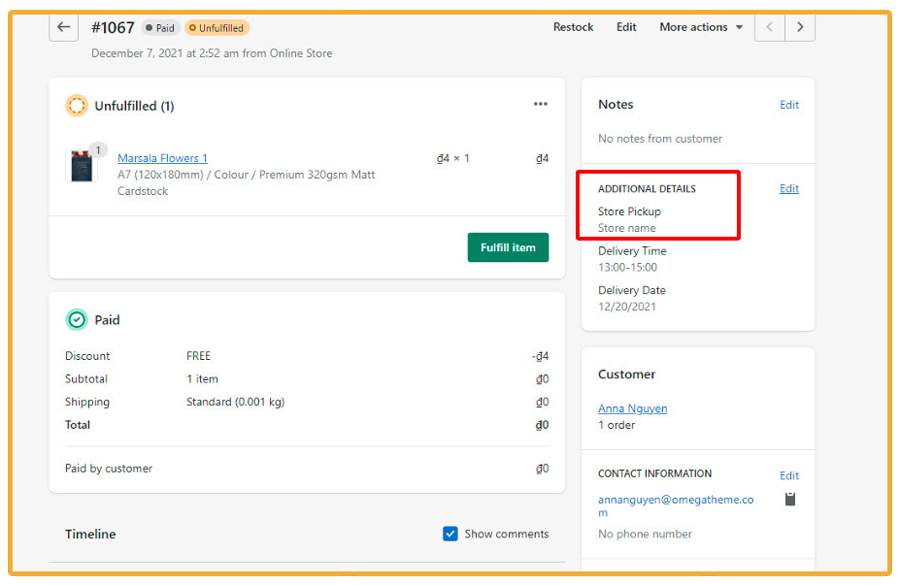Open Anna Nguyen customer profile link
This screenshot has width=900, height=585.
tap(632, 408)
